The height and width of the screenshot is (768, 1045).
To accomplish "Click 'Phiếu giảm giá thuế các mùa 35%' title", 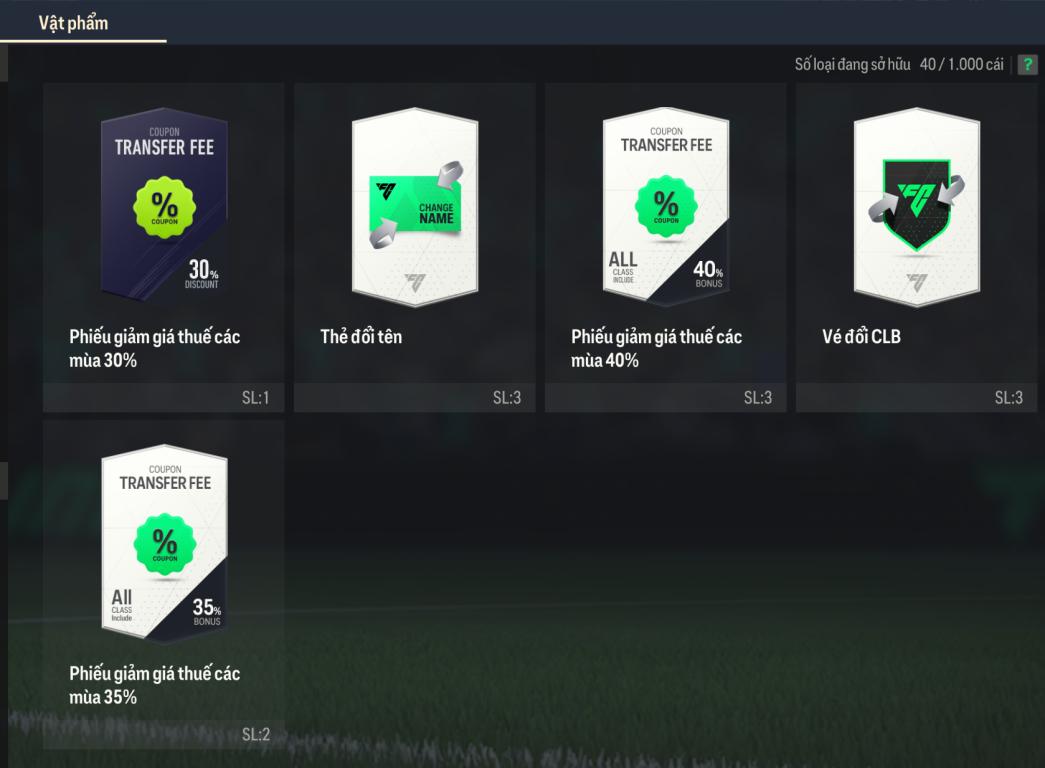I will 155,685.
